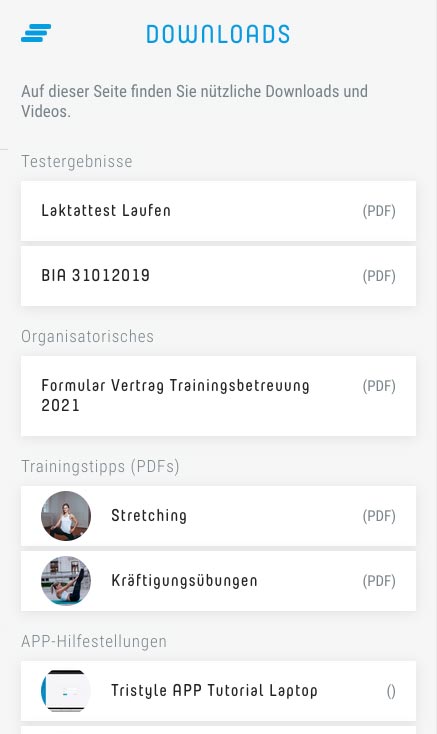
Task: Click the Stretching round thumbnail image
Action: (66, 516)
